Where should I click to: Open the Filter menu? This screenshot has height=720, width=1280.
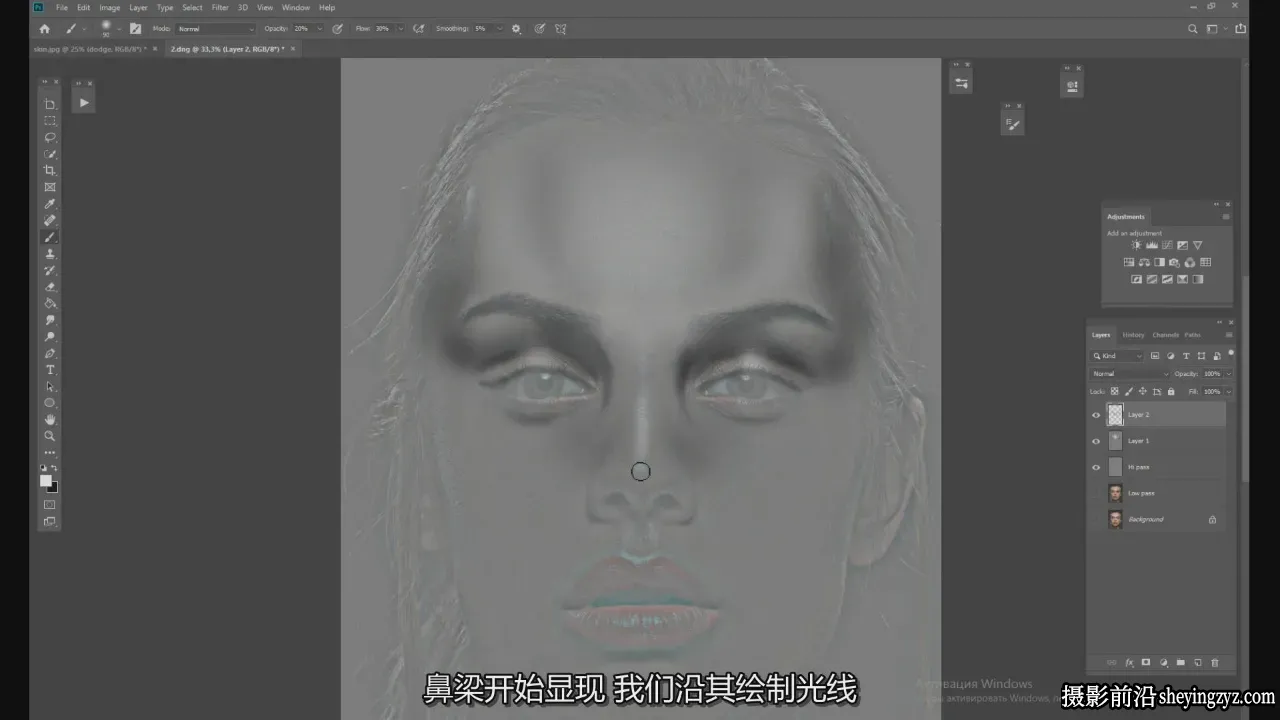coord(220,7)
